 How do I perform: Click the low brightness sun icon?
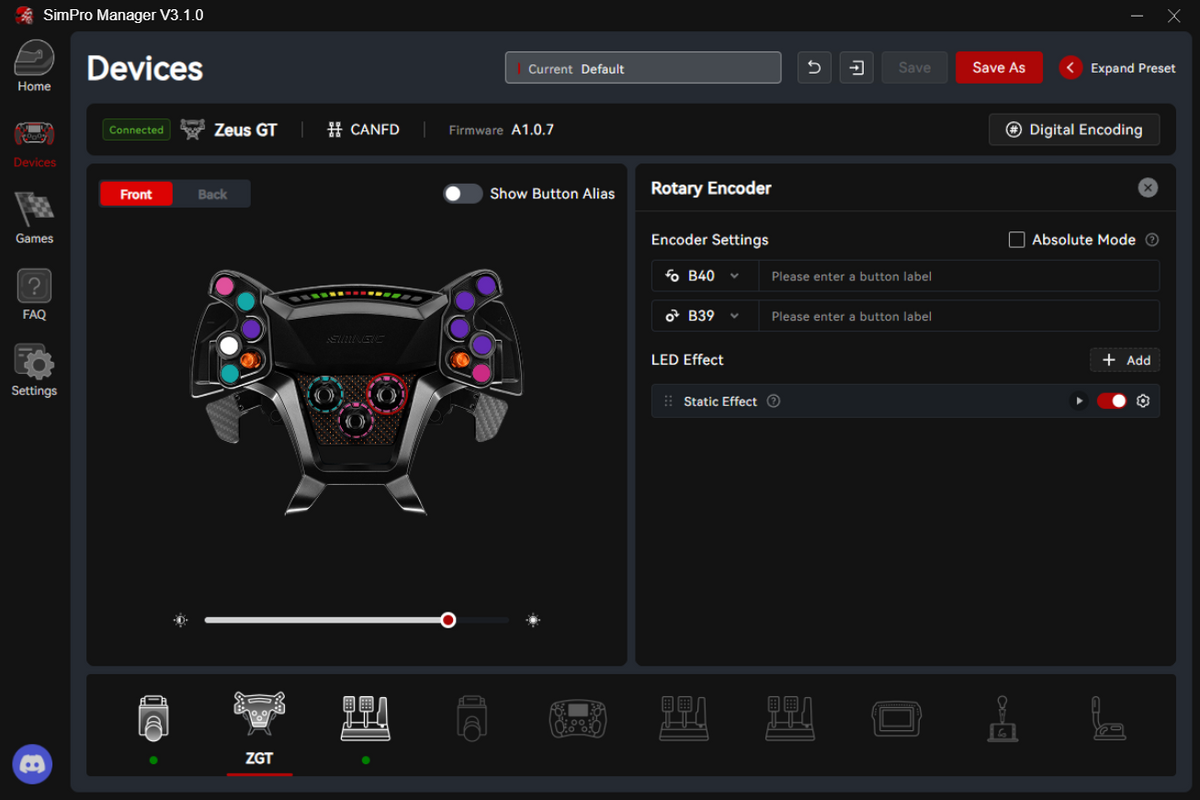(180, 620)
